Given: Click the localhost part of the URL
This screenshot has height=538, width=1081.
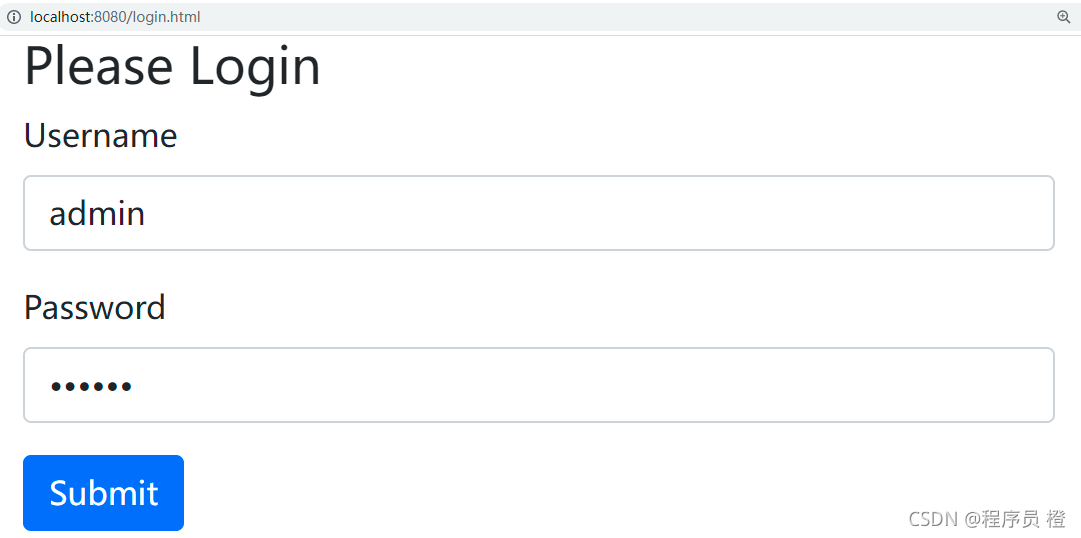Looking at the screenshot, I should 60,17.
